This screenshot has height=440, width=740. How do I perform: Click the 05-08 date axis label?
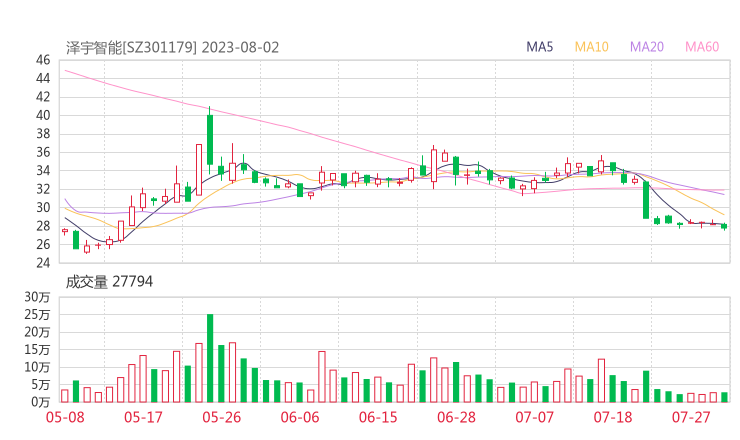point(65,417)
